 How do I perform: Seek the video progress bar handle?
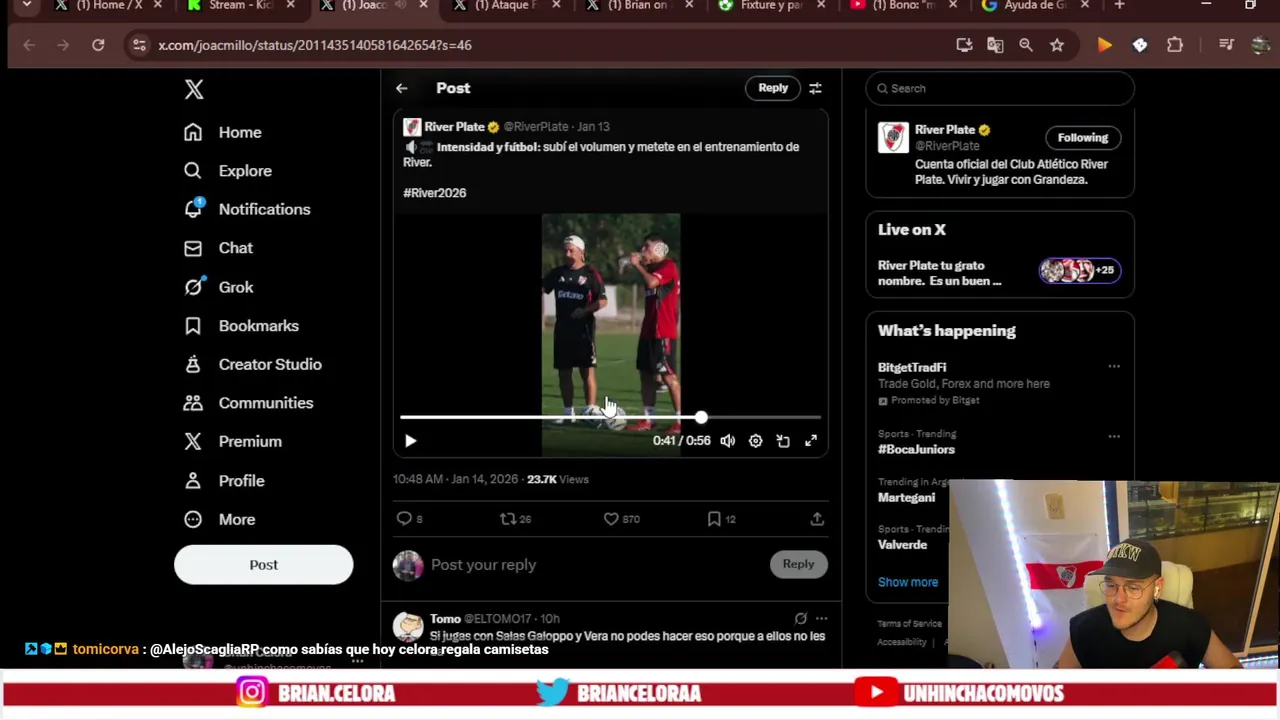pyautogui.click(x=701, y=417)
